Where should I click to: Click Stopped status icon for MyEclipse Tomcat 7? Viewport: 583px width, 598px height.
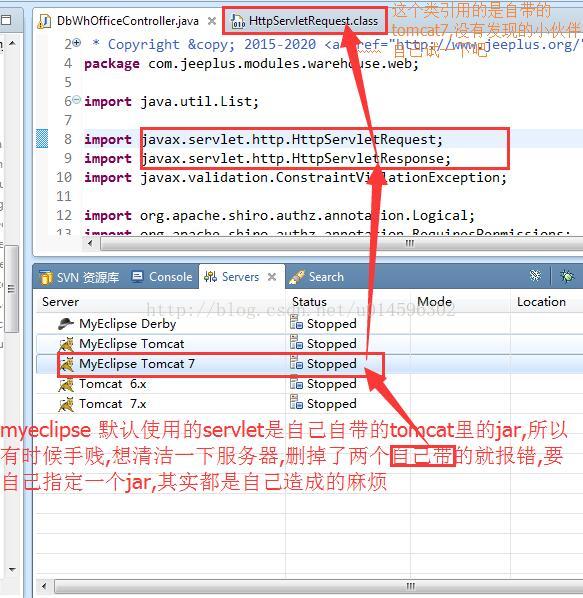click(296, 362)
